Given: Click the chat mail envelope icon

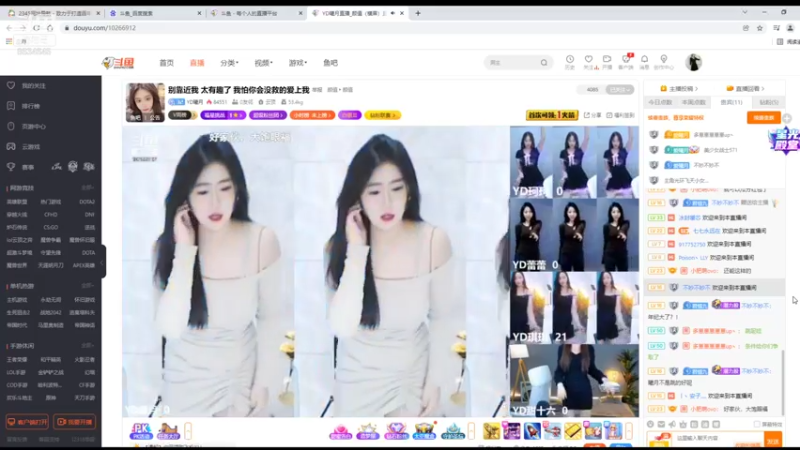Looking at the screenshot, I should [x=661, y=424].
